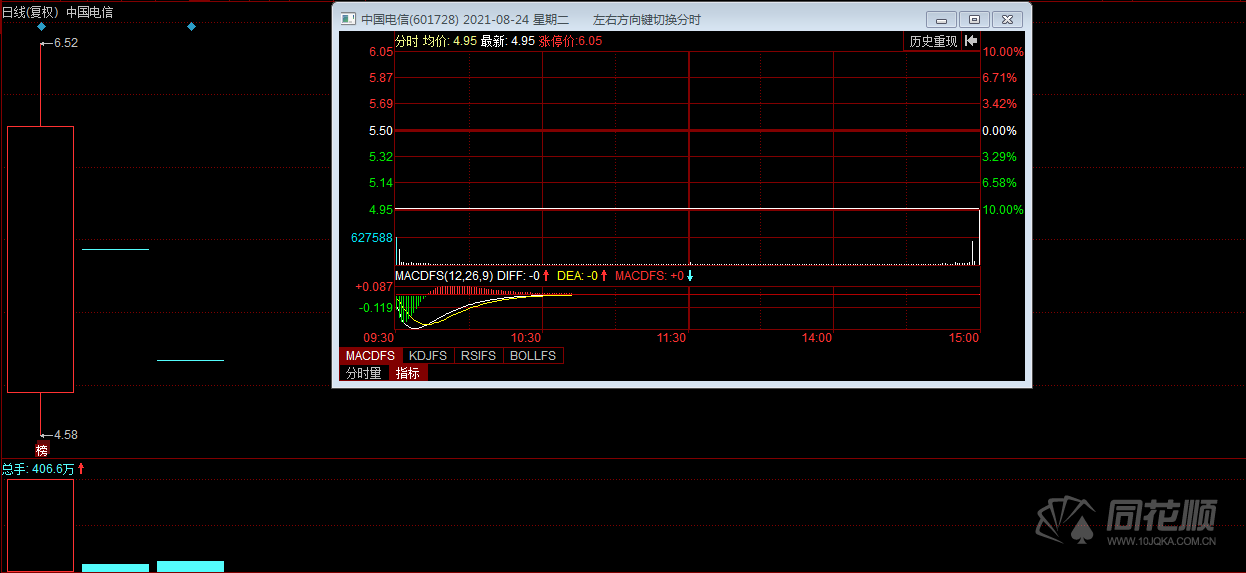
Task: Click the 涨停价:6.05 text in the popup header
Action: 571,41
